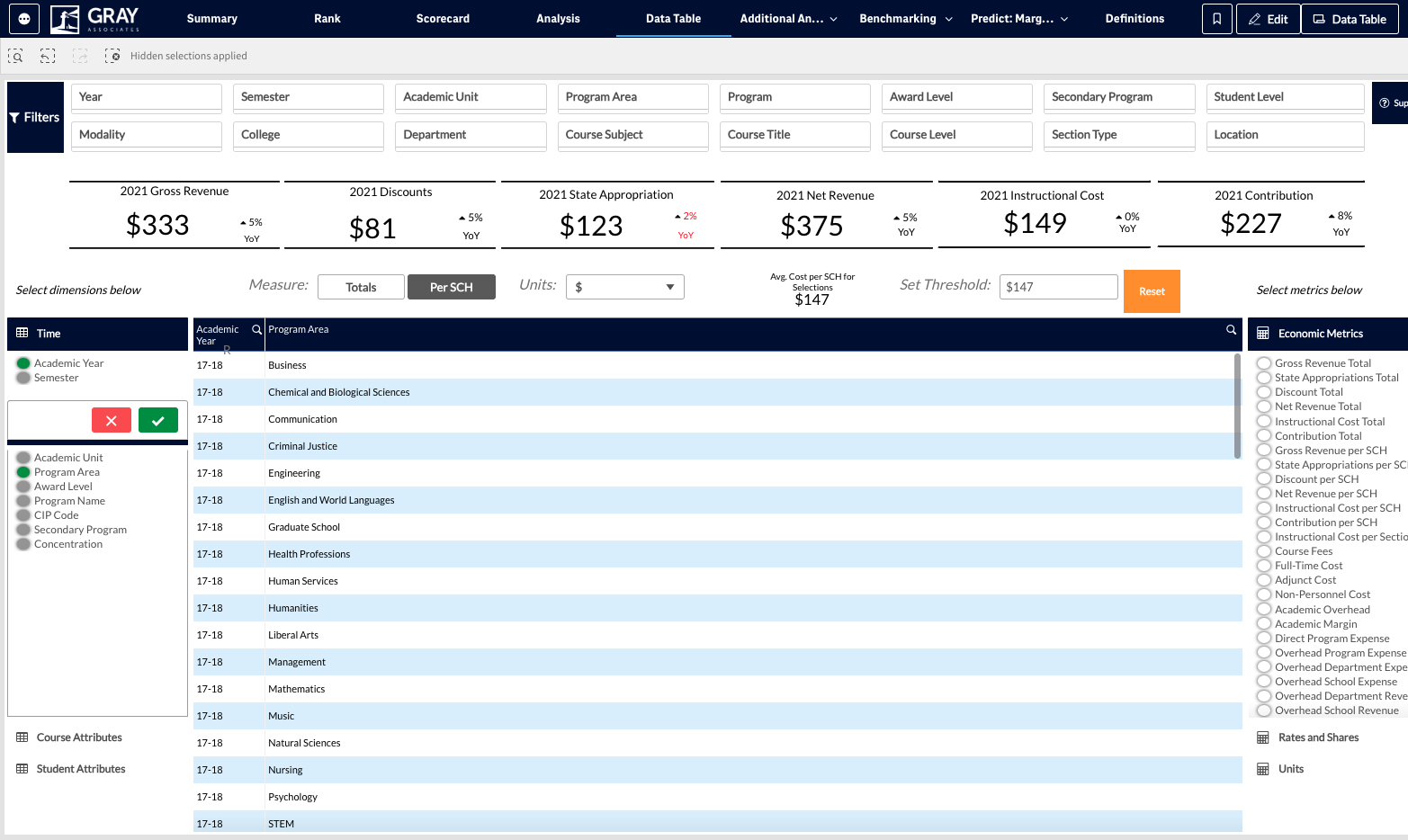Click the Edit button in top bar
The height and width of the screenshot is (840, 1408).
1269,19
